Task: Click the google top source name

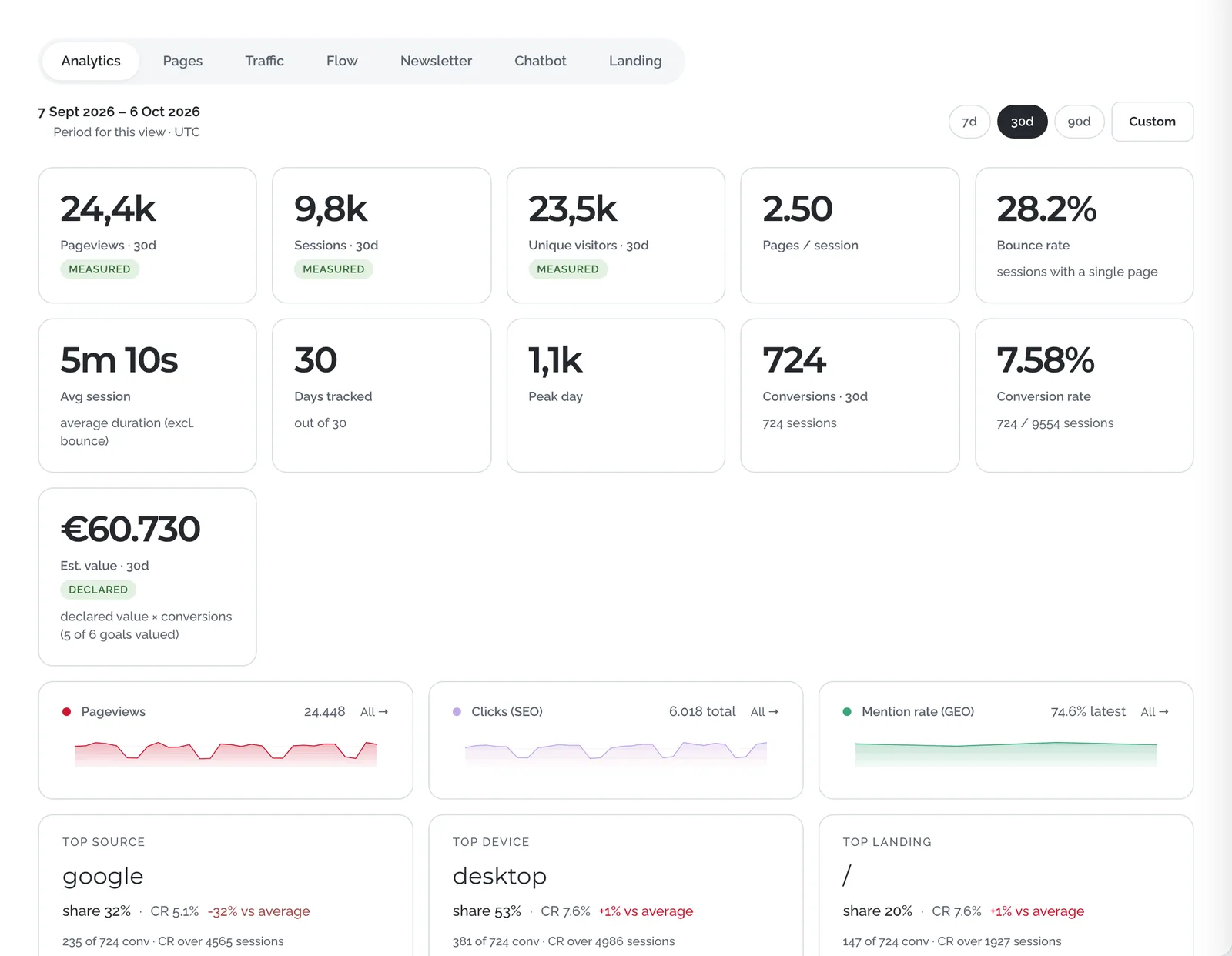Action: click(103, 877)
